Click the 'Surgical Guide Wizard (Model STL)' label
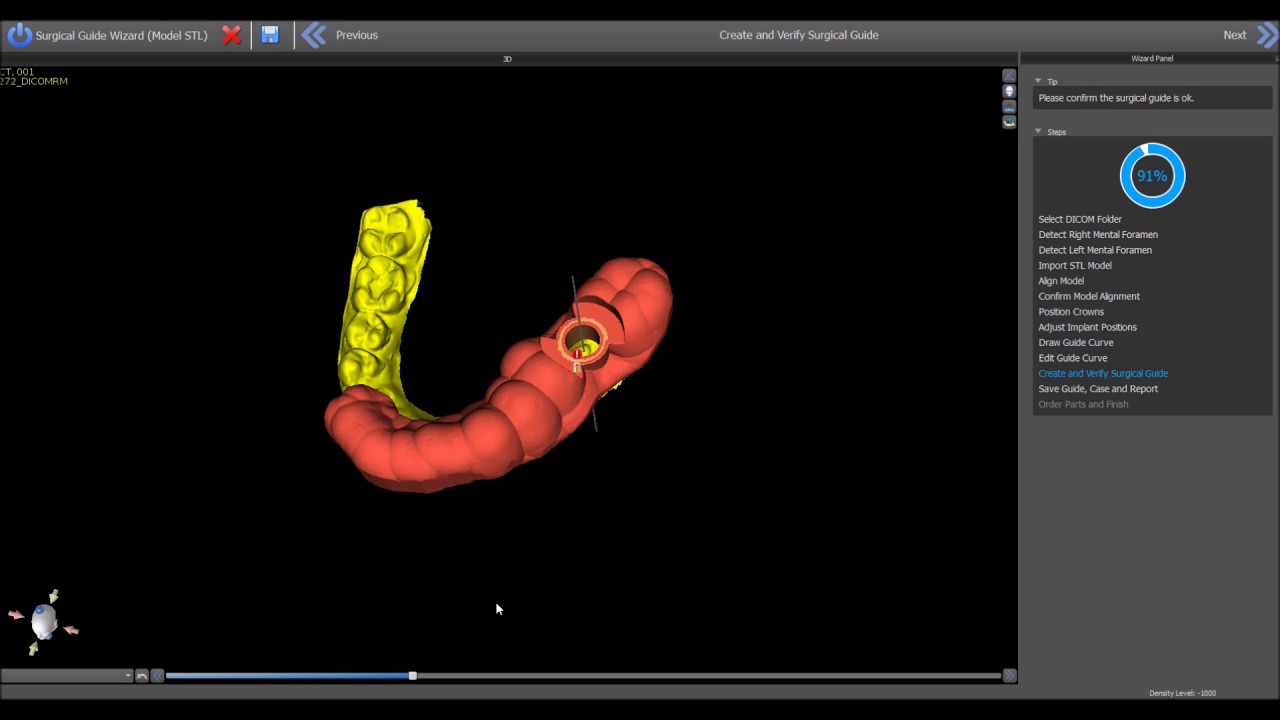Viewport: 1280px width, 720px height. [121, 35]
